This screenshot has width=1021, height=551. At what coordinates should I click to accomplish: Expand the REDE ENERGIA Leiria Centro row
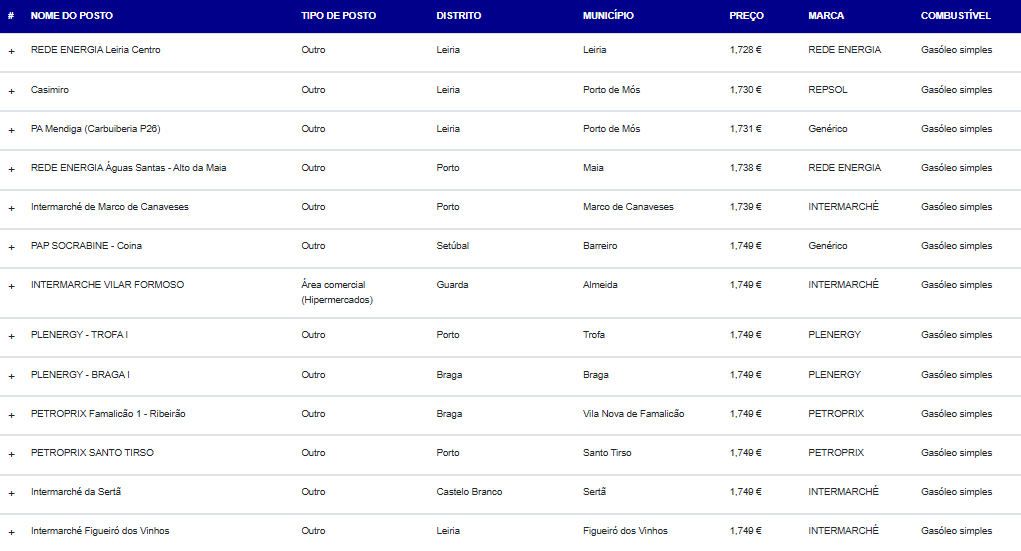coord(11,51)
